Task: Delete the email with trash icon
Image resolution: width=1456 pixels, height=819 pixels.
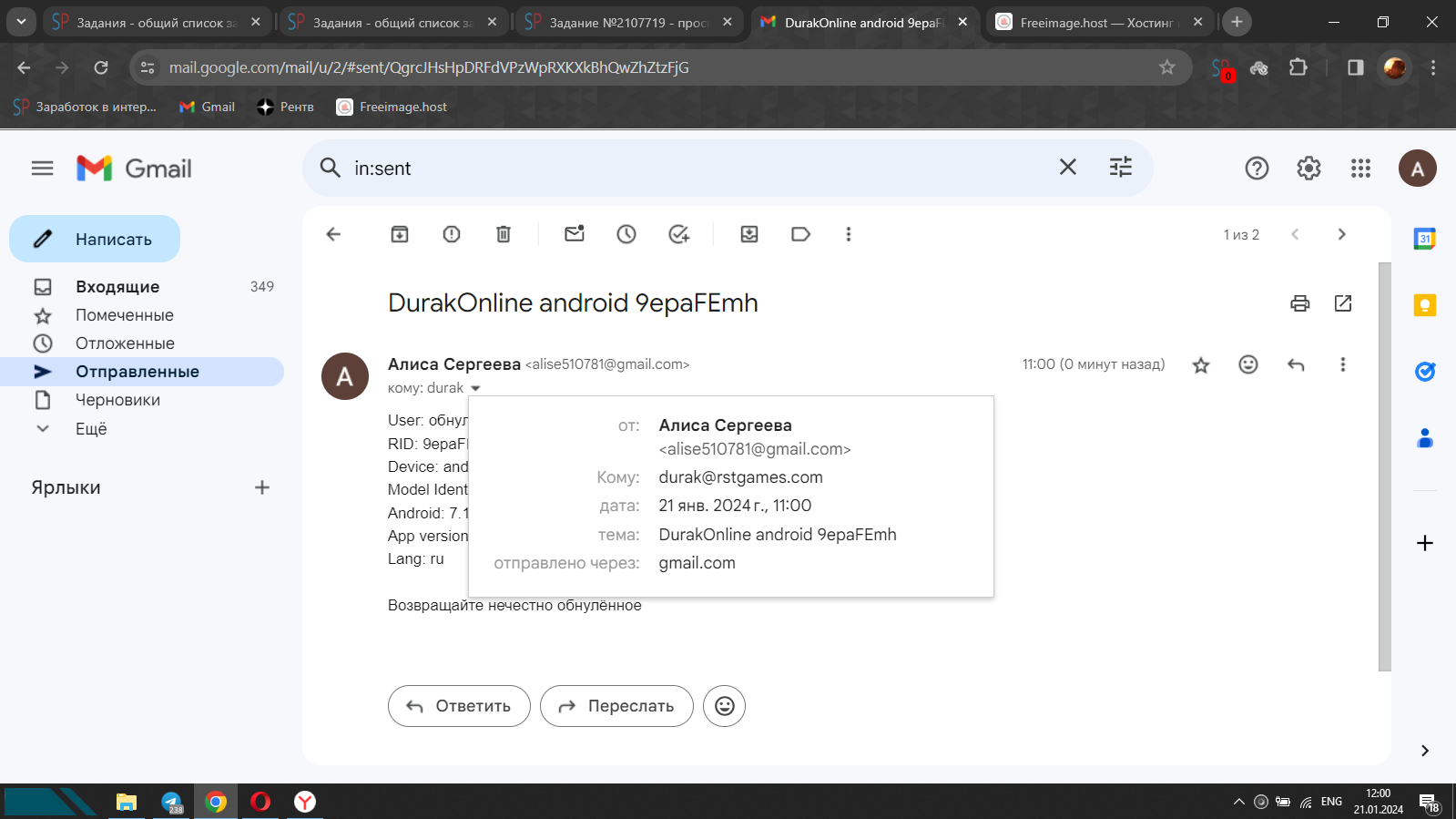Action: coord(504,234)
